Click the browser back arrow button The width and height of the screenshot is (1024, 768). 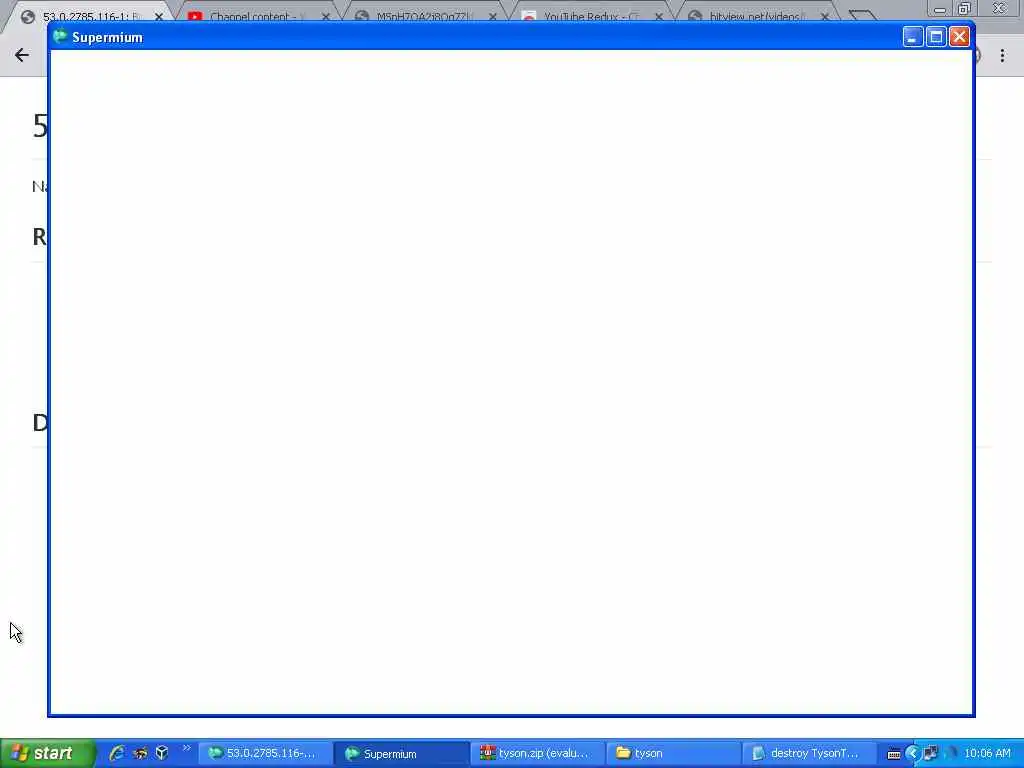click(22, 56)
